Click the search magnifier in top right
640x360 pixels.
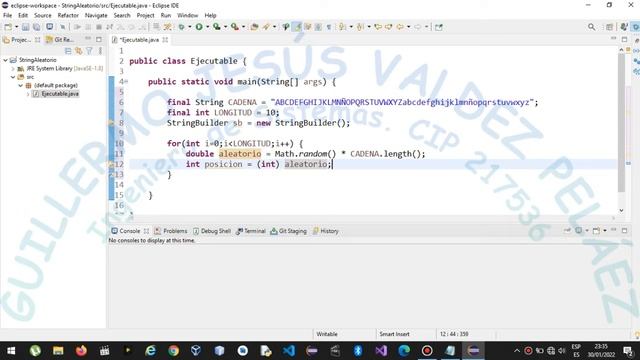[591, 27]
